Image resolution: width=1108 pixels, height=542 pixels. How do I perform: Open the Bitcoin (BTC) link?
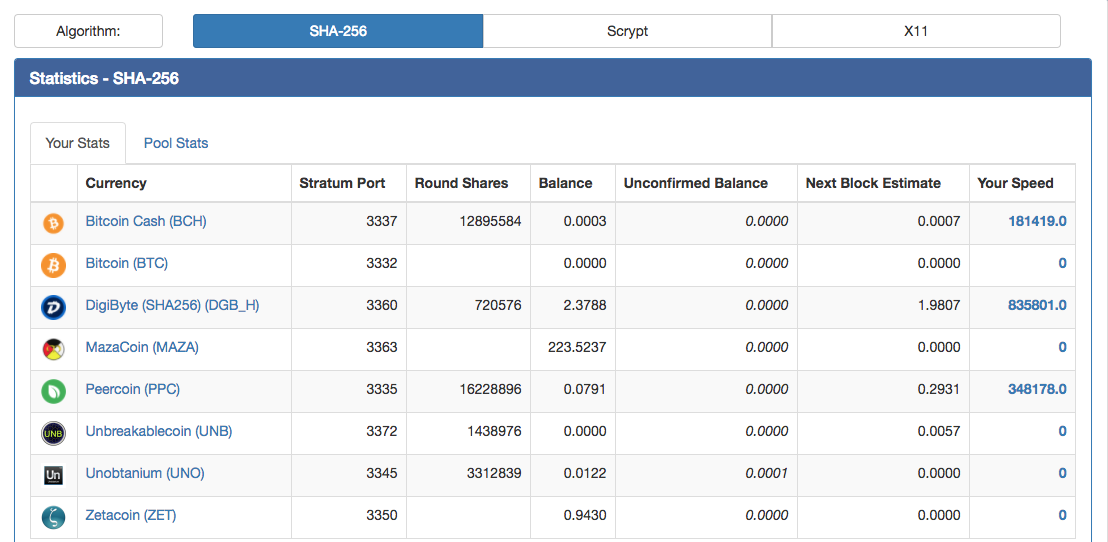click(x=126, y=264)
